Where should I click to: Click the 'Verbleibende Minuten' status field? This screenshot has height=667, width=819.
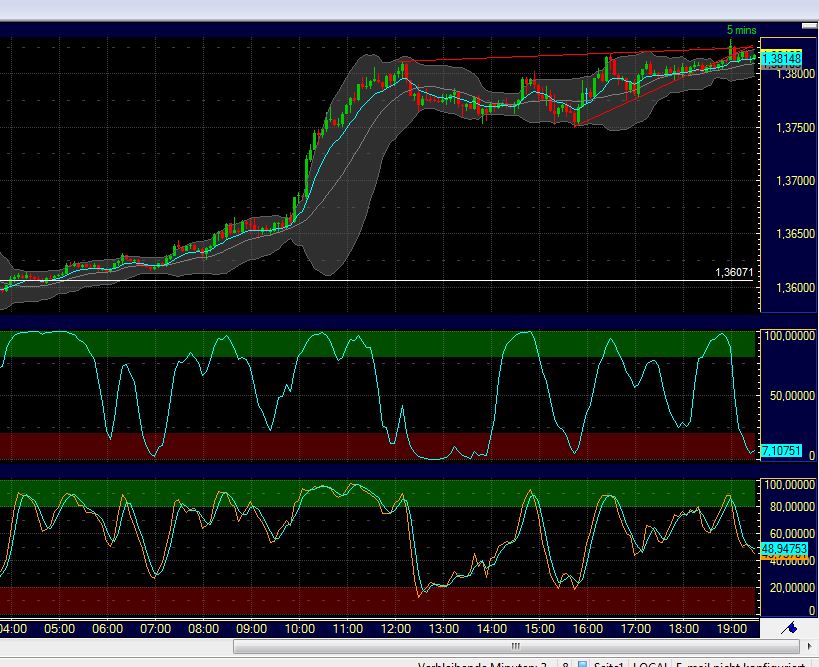[x=478, y=664]
